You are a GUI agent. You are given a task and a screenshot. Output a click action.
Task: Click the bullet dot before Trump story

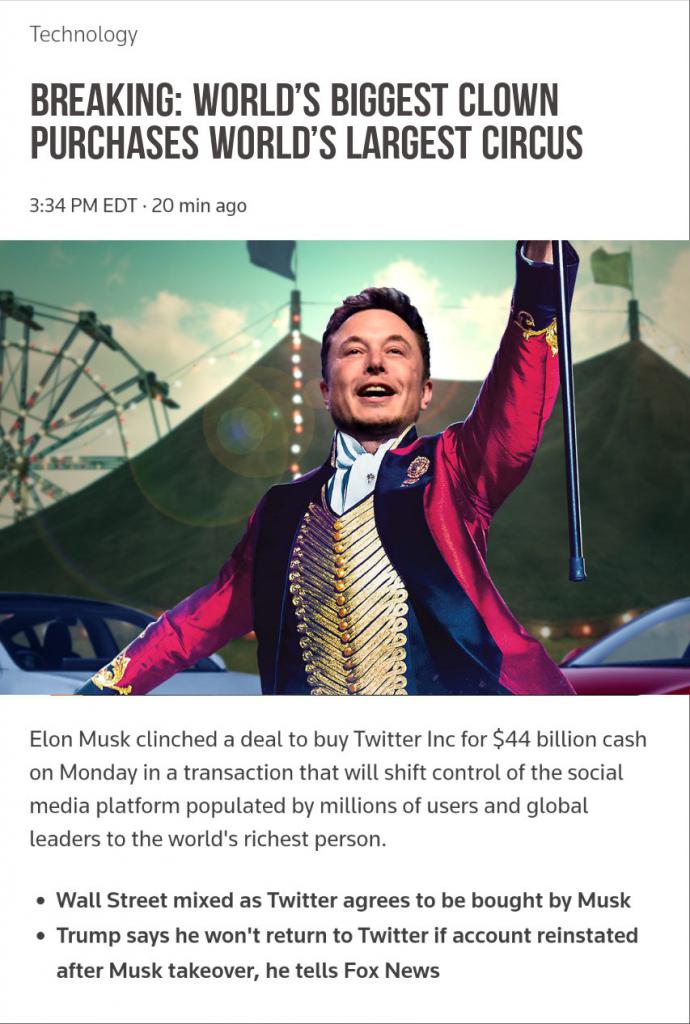tap(39, 938)
